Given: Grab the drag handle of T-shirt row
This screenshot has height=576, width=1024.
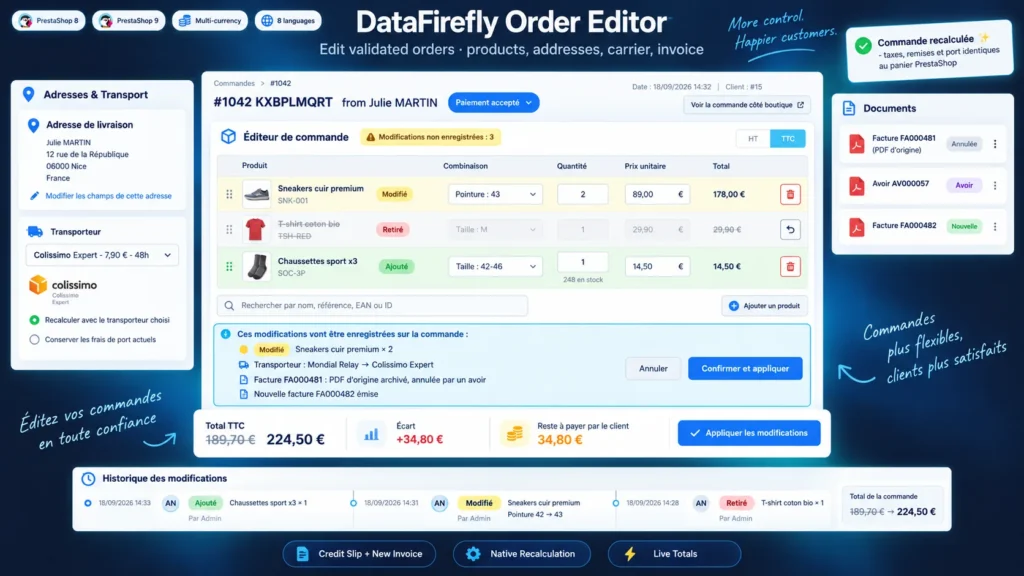Looking at the screenshot, I should click(x=229, y=229).
